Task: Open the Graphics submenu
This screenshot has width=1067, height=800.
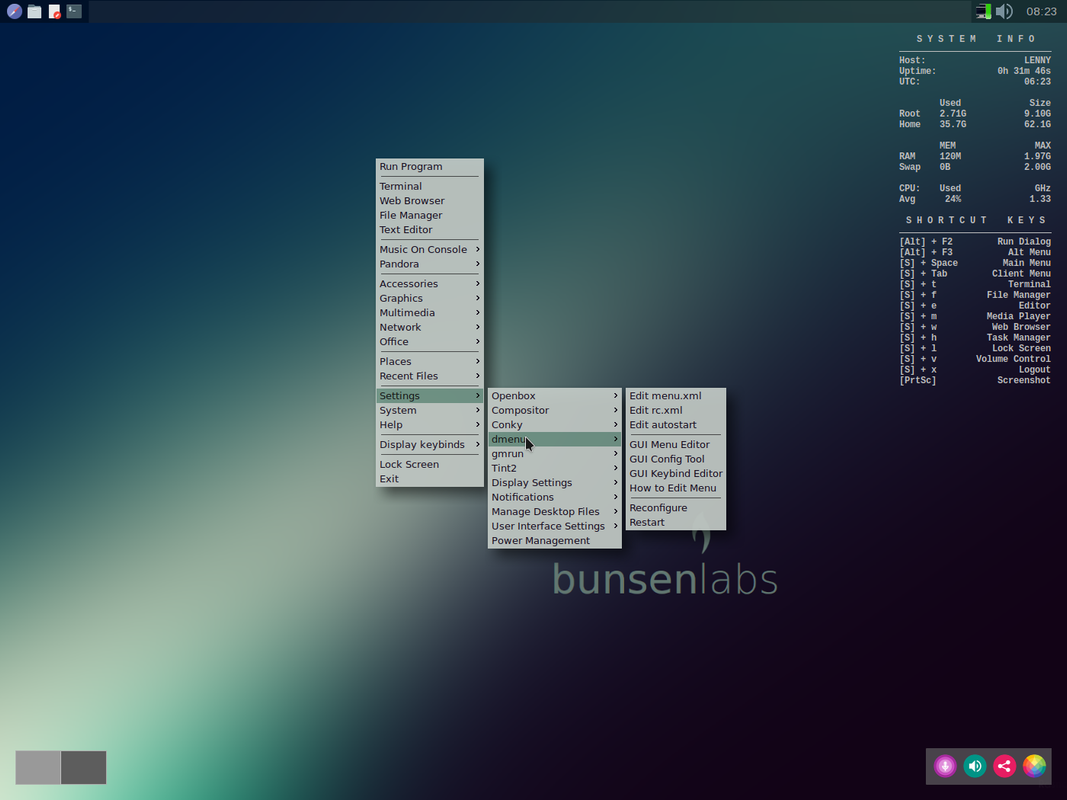Action: [429, 298]
